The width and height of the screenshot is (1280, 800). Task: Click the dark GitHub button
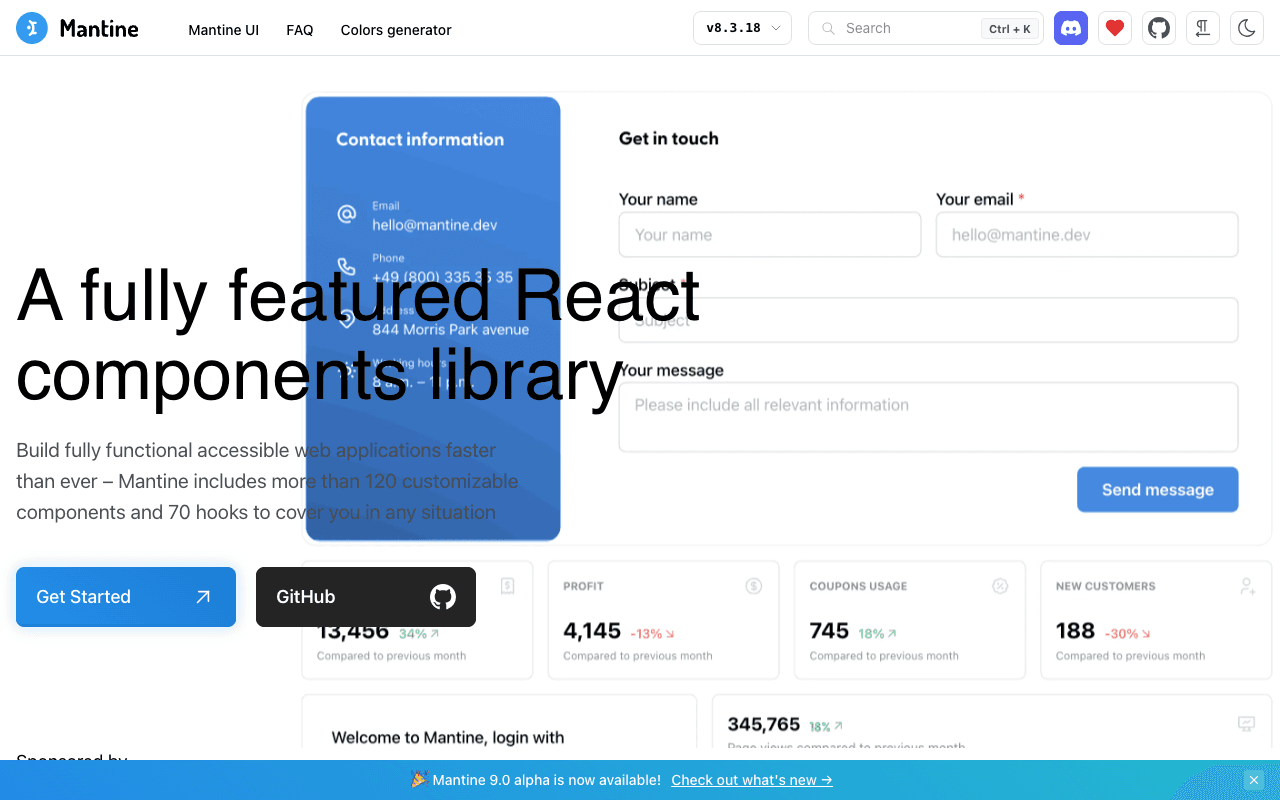tap(366, 597)
